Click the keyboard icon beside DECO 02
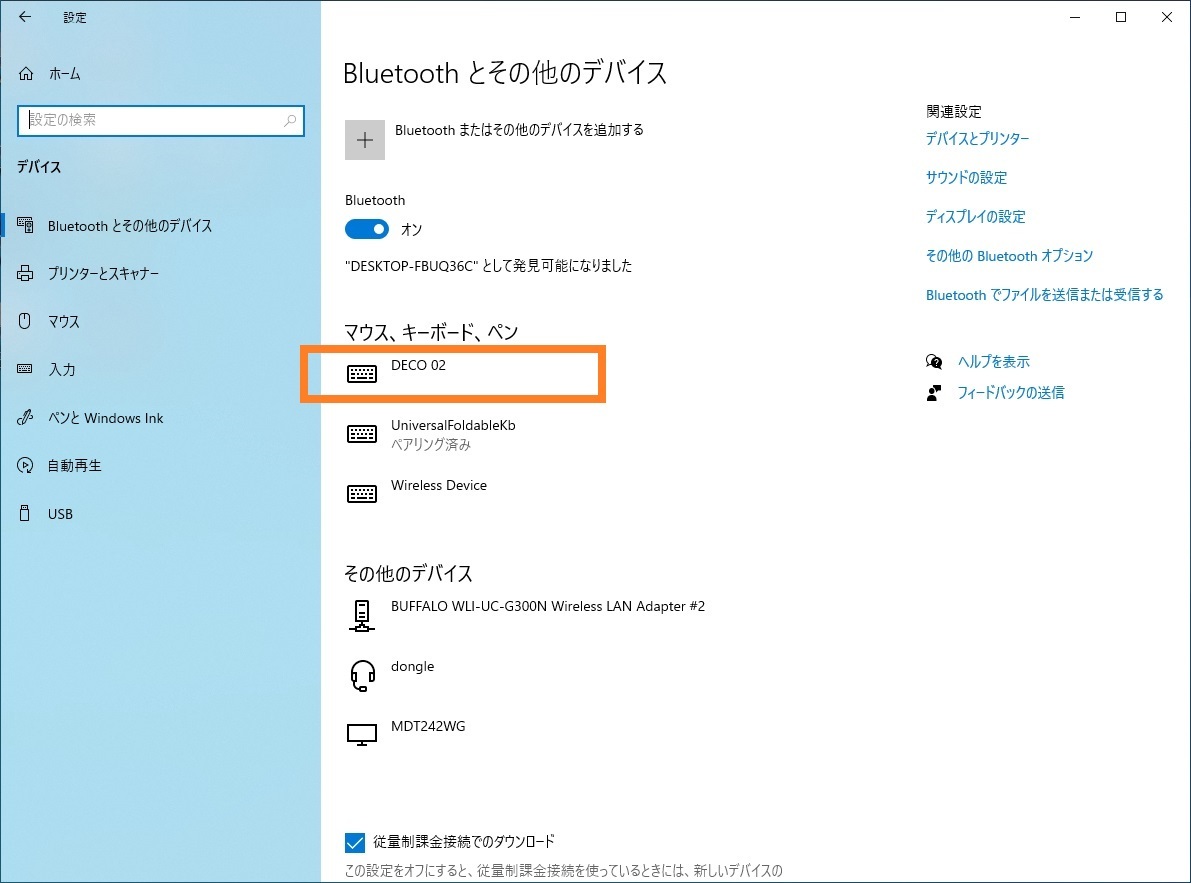The image size is (1191, 883). tap(362, 374)
